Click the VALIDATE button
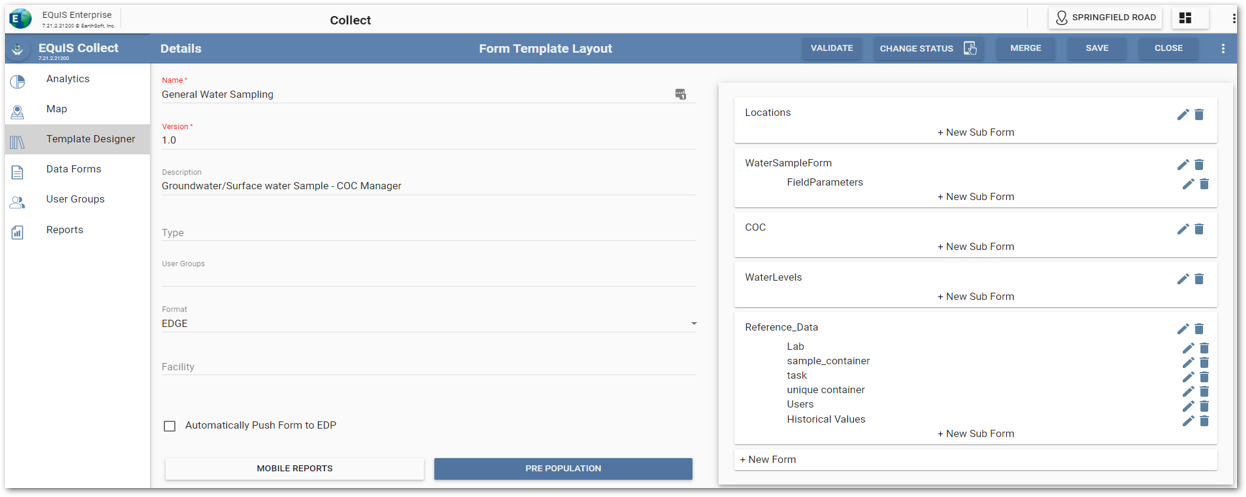This screenshot has width=1246, height=497. [x=831, y=48]
